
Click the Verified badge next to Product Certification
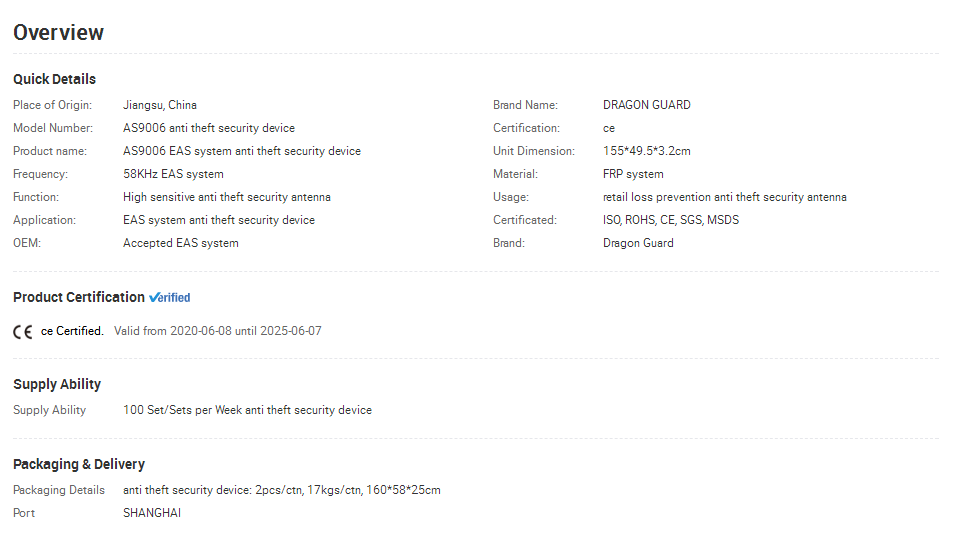pyautogui.click(x=170, y=297)
